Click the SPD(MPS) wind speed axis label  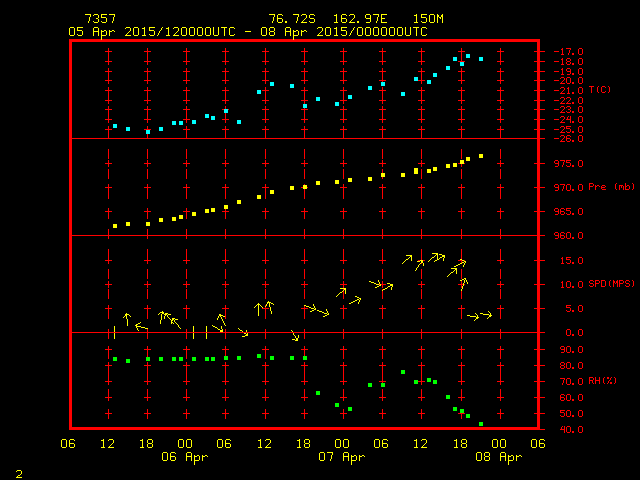(x=611, y=283)
